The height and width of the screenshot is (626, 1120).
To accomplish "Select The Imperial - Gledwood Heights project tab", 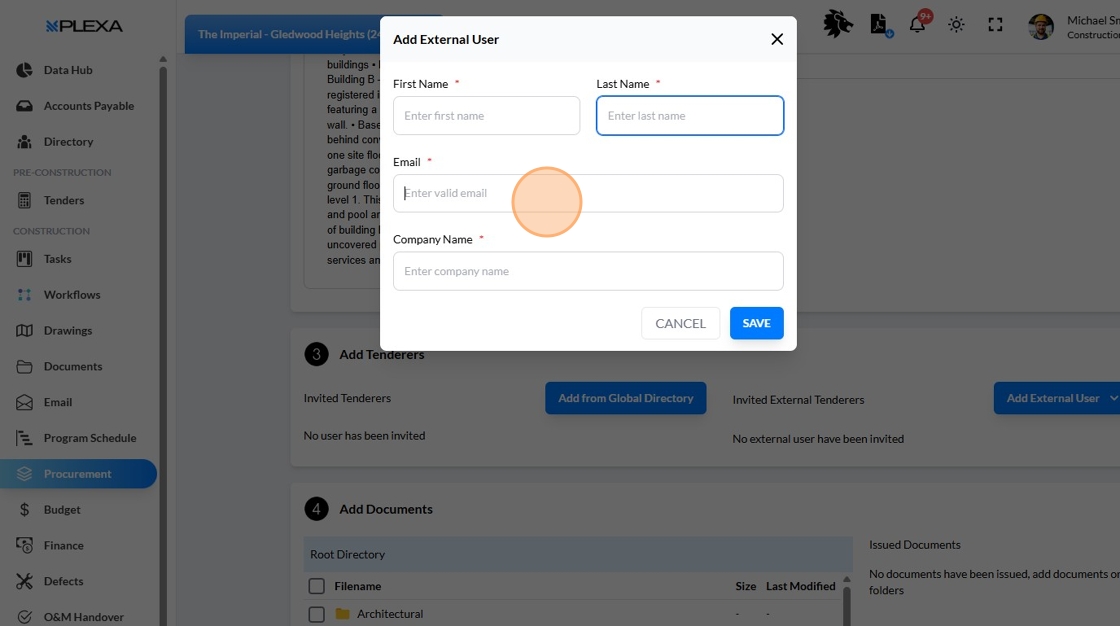I will click(x=288, y=34).
